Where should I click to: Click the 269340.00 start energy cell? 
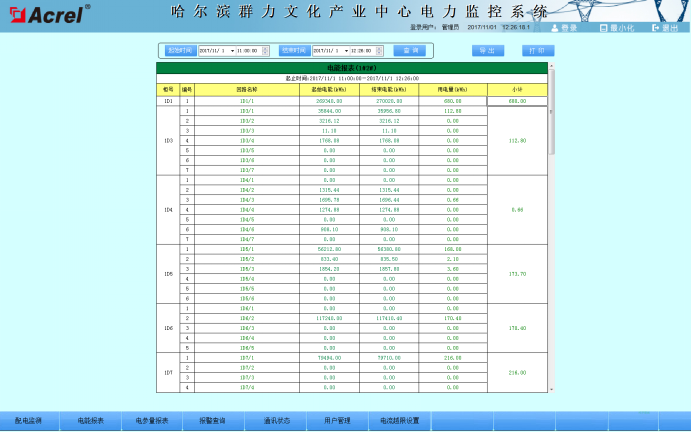click(x=329, y=101)
